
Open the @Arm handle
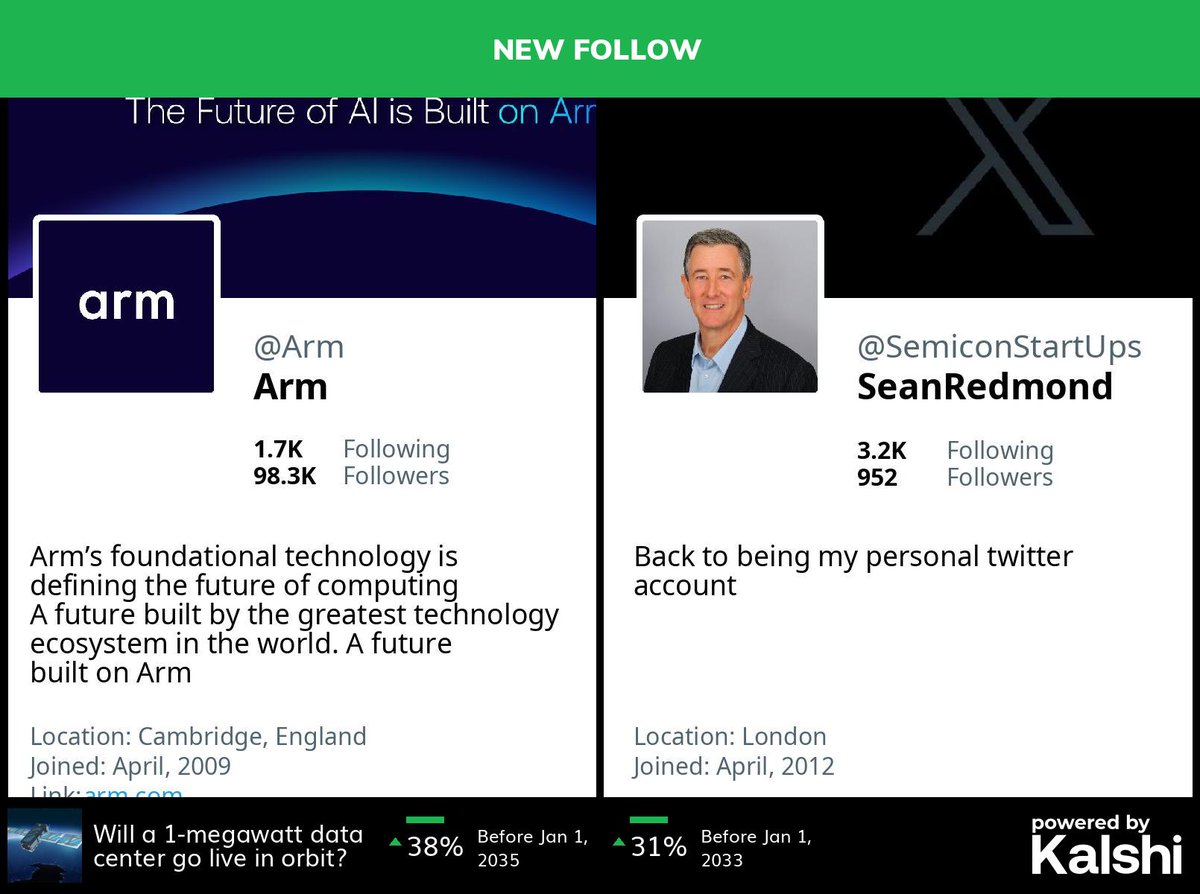click(x=299, y=347)
